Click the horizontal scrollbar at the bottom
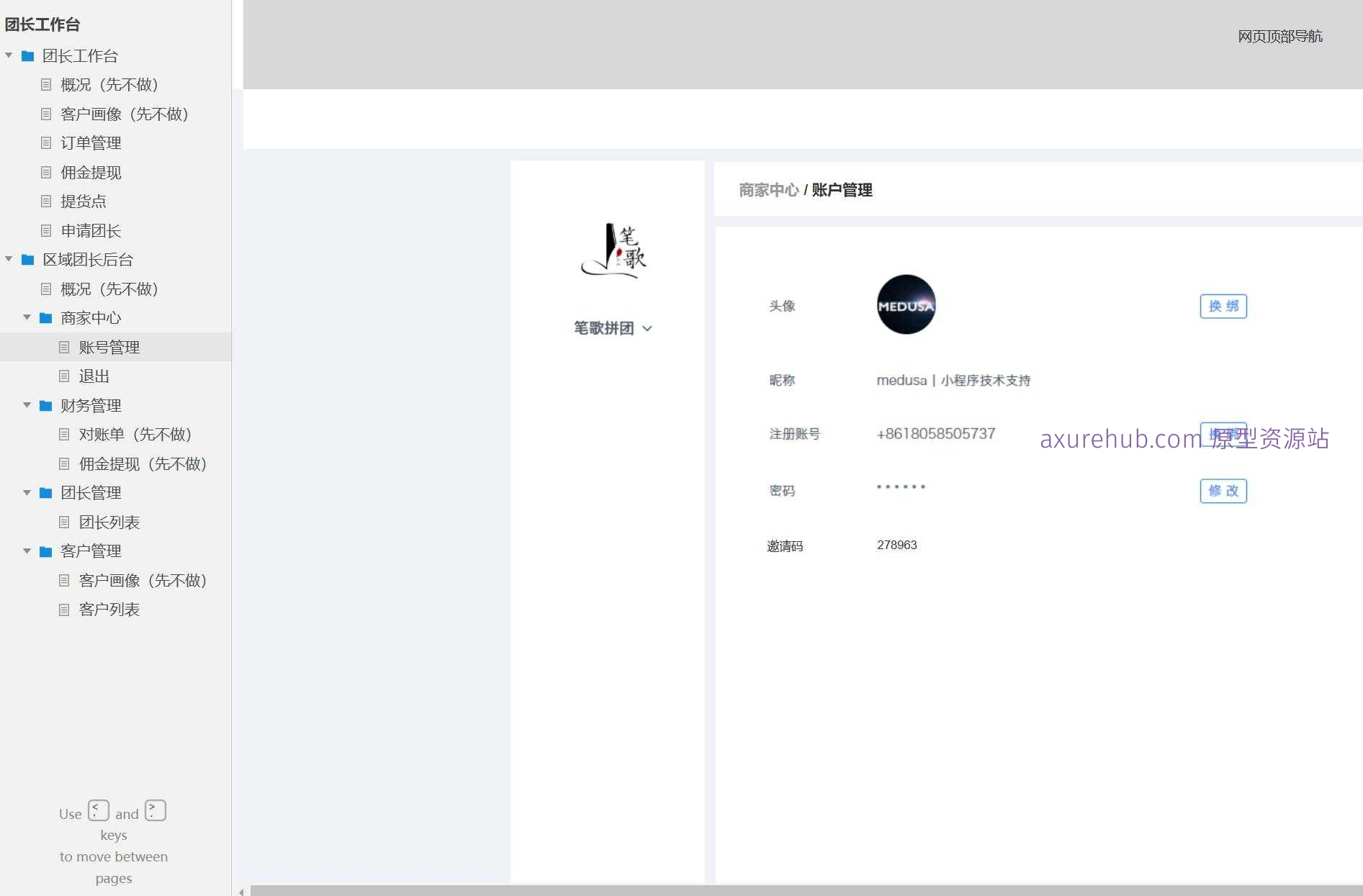This screenshot has width=1363, height=896. coord(792,890)
